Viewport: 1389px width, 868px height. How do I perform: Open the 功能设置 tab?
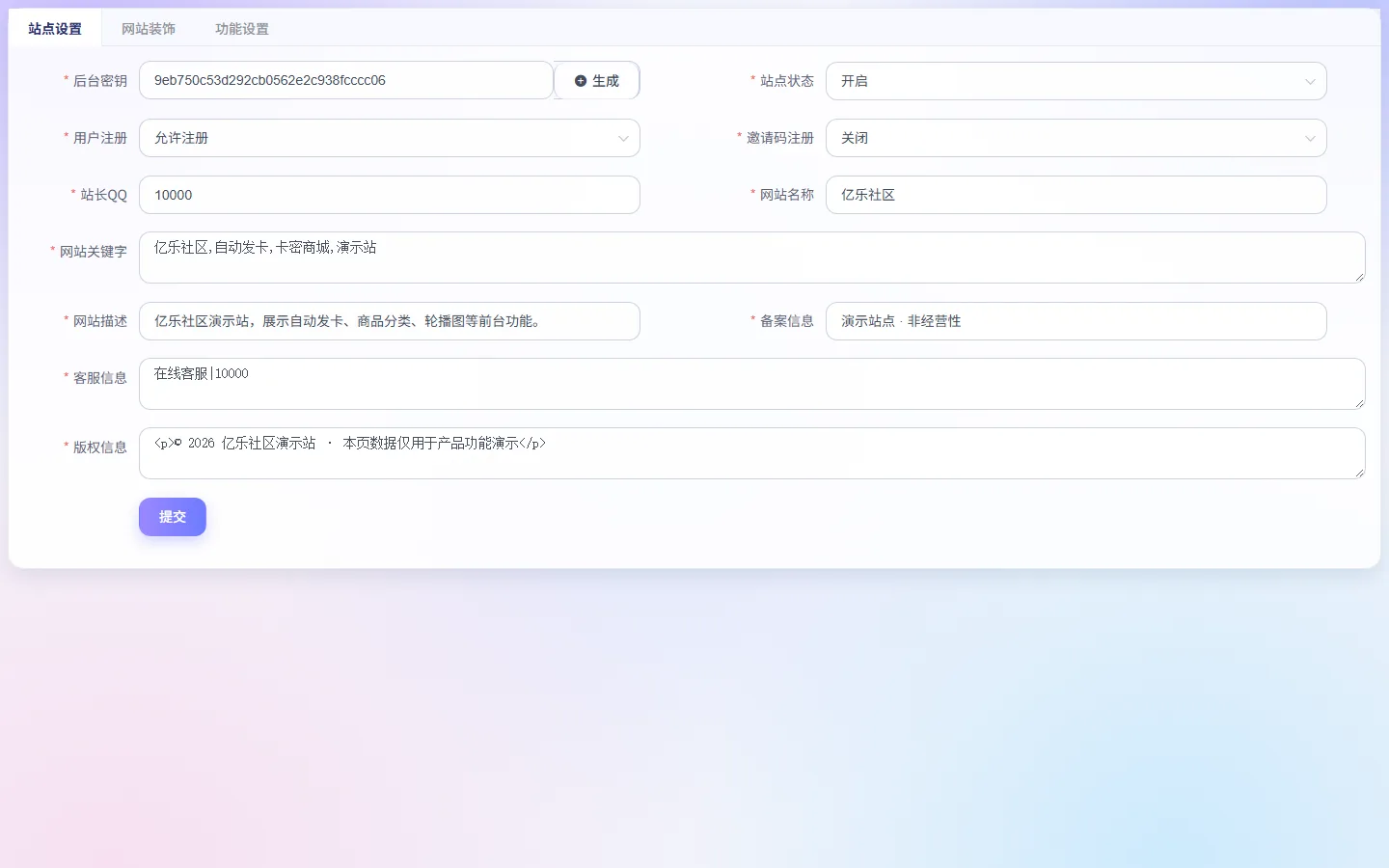242,29
